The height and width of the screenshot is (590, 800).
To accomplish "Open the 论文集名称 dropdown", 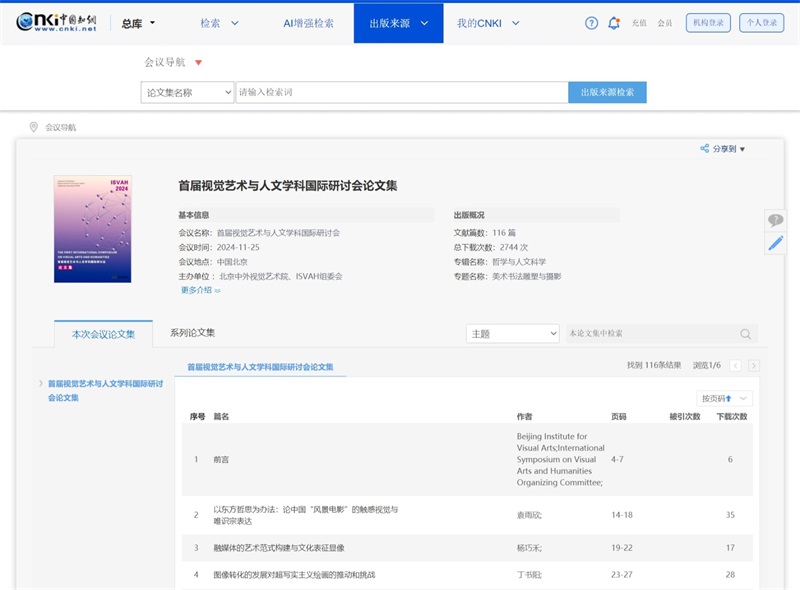I will pyautogui.click(x=185, y=91).
